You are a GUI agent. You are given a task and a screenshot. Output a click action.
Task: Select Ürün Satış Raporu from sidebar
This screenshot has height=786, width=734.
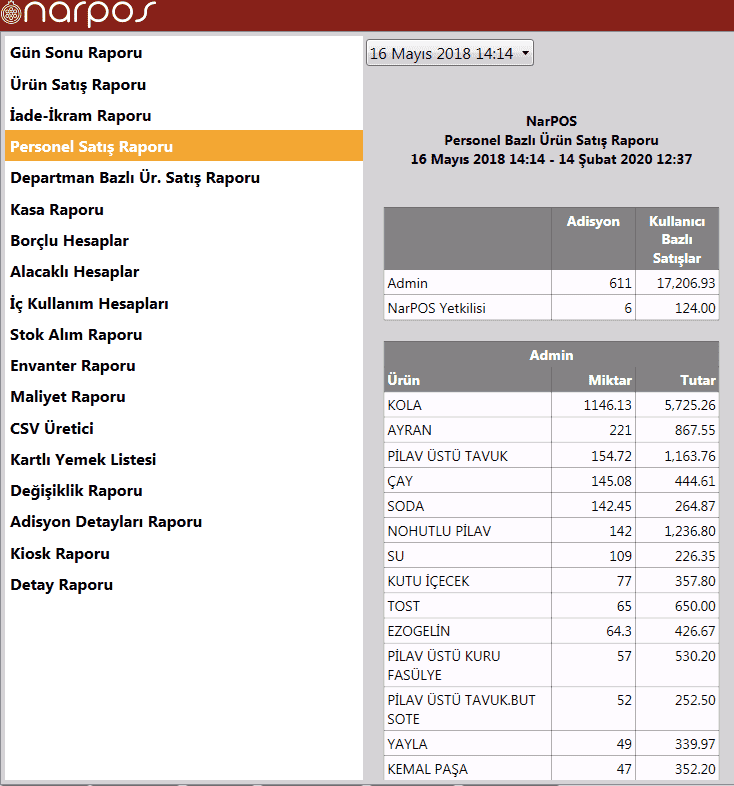[x=78, y=85]
